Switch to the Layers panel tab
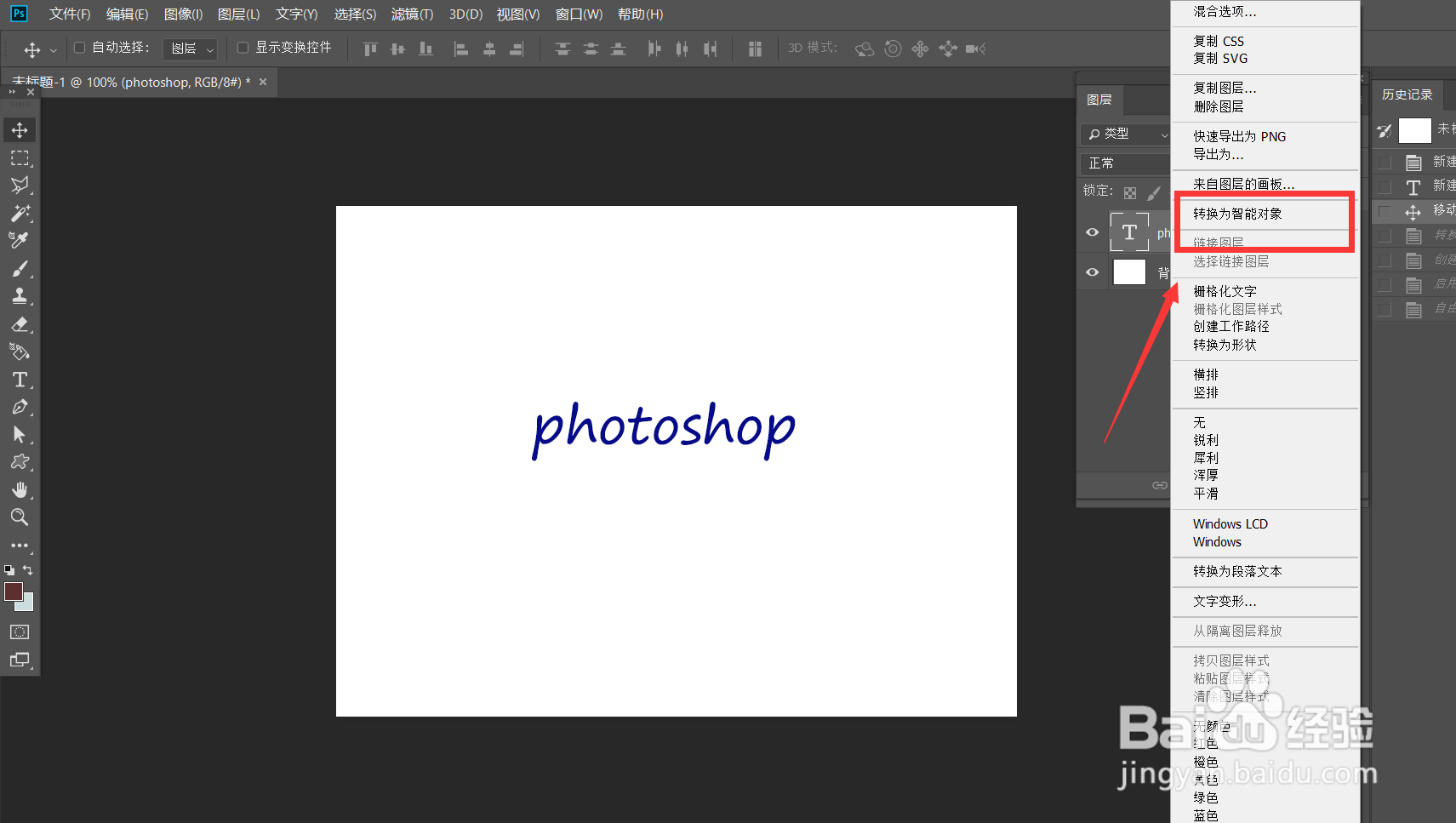This screenshot has width=1456, height=823. coord(1099,100)
